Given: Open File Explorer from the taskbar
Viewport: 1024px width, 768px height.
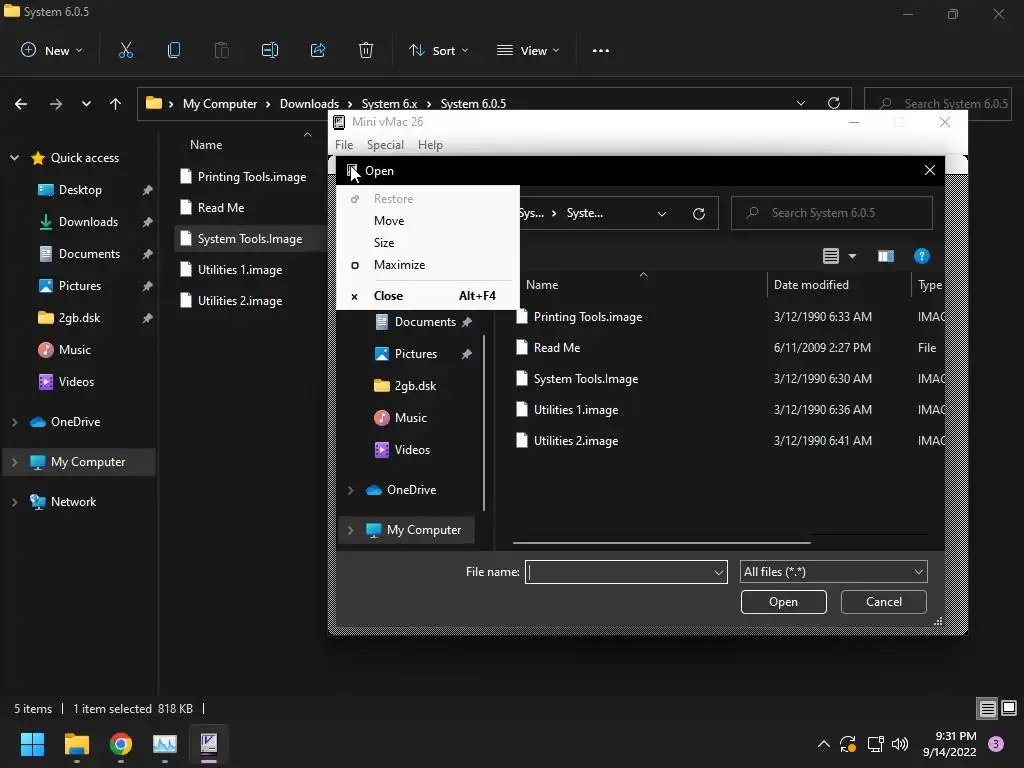Looking at the screenshot, I should click(x=77, y=744).
